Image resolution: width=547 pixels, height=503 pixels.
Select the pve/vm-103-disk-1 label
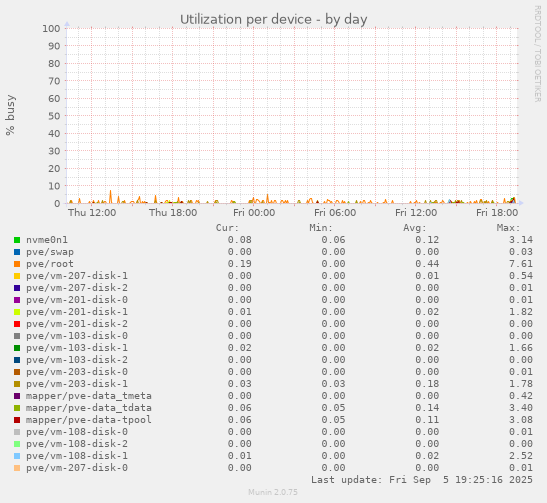tap(77, 348)
